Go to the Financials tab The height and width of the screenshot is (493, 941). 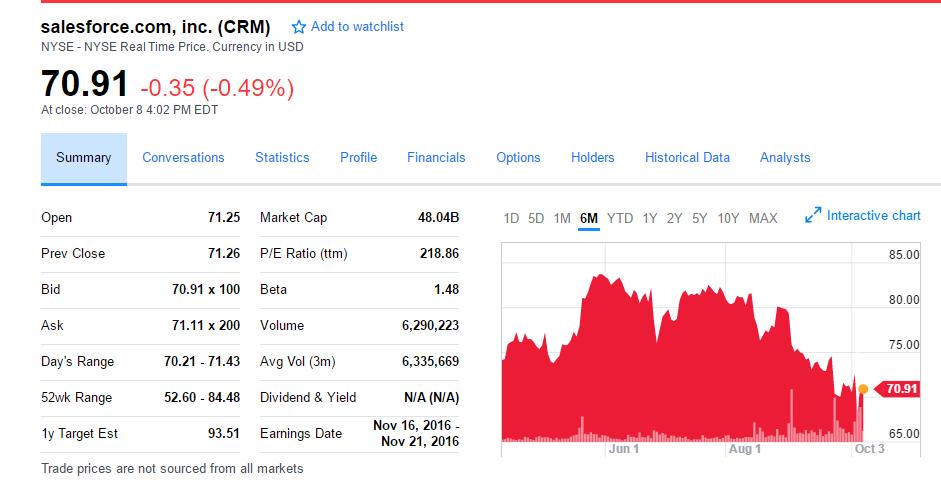(x=436, y=157)
